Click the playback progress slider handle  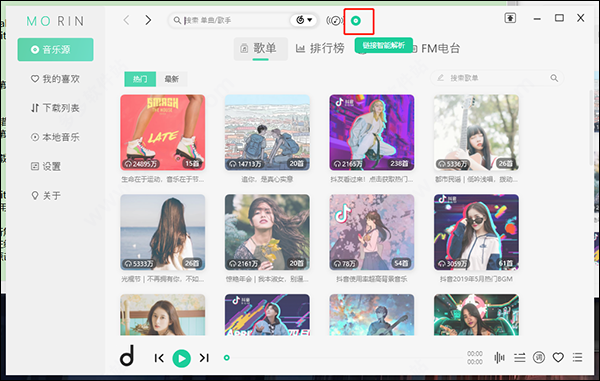(x=227, y=358)
